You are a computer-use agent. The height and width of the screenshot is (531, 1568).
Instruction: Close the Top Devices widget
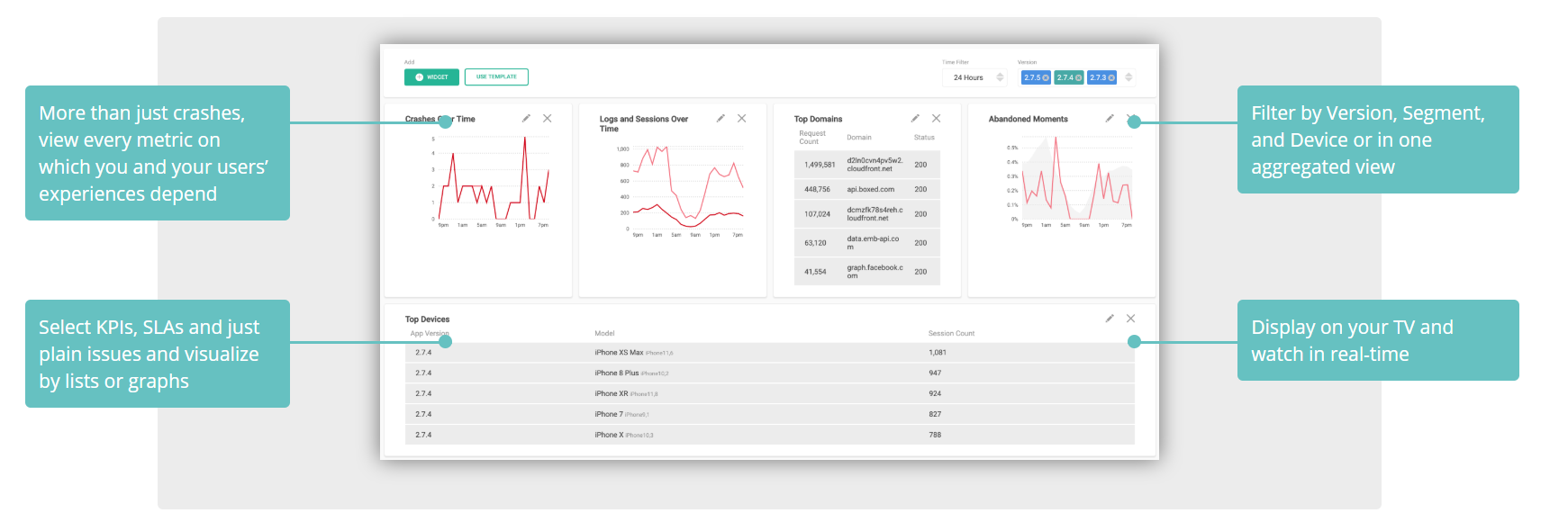1130,319
